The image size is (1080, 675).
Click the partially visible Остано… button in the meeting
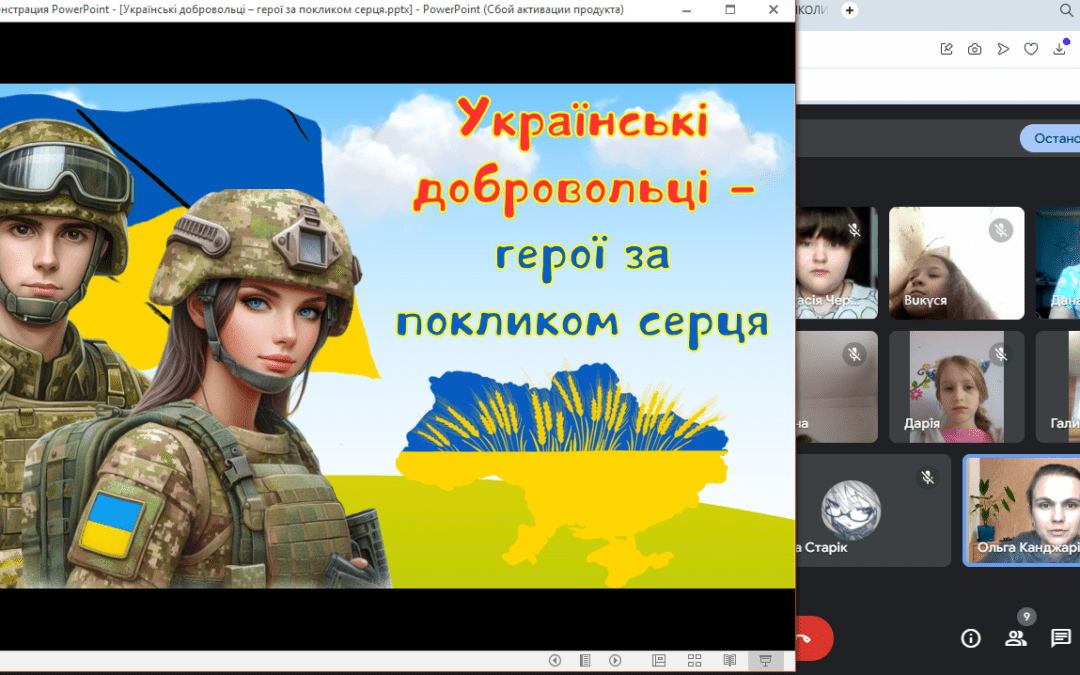[1050, 138]
